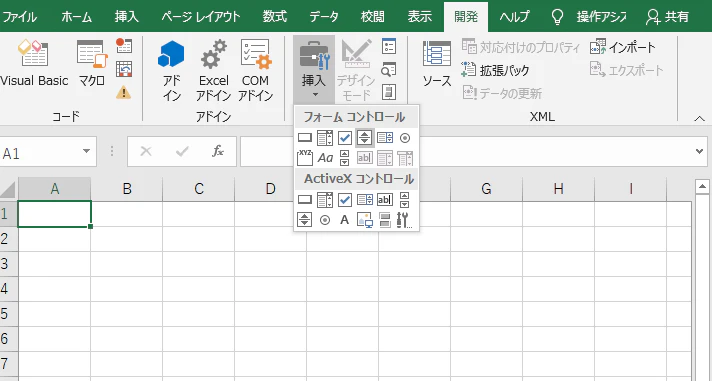The image size is (712, 381).
Task: Open the XML ソース pane
Action: coord(437,64)
